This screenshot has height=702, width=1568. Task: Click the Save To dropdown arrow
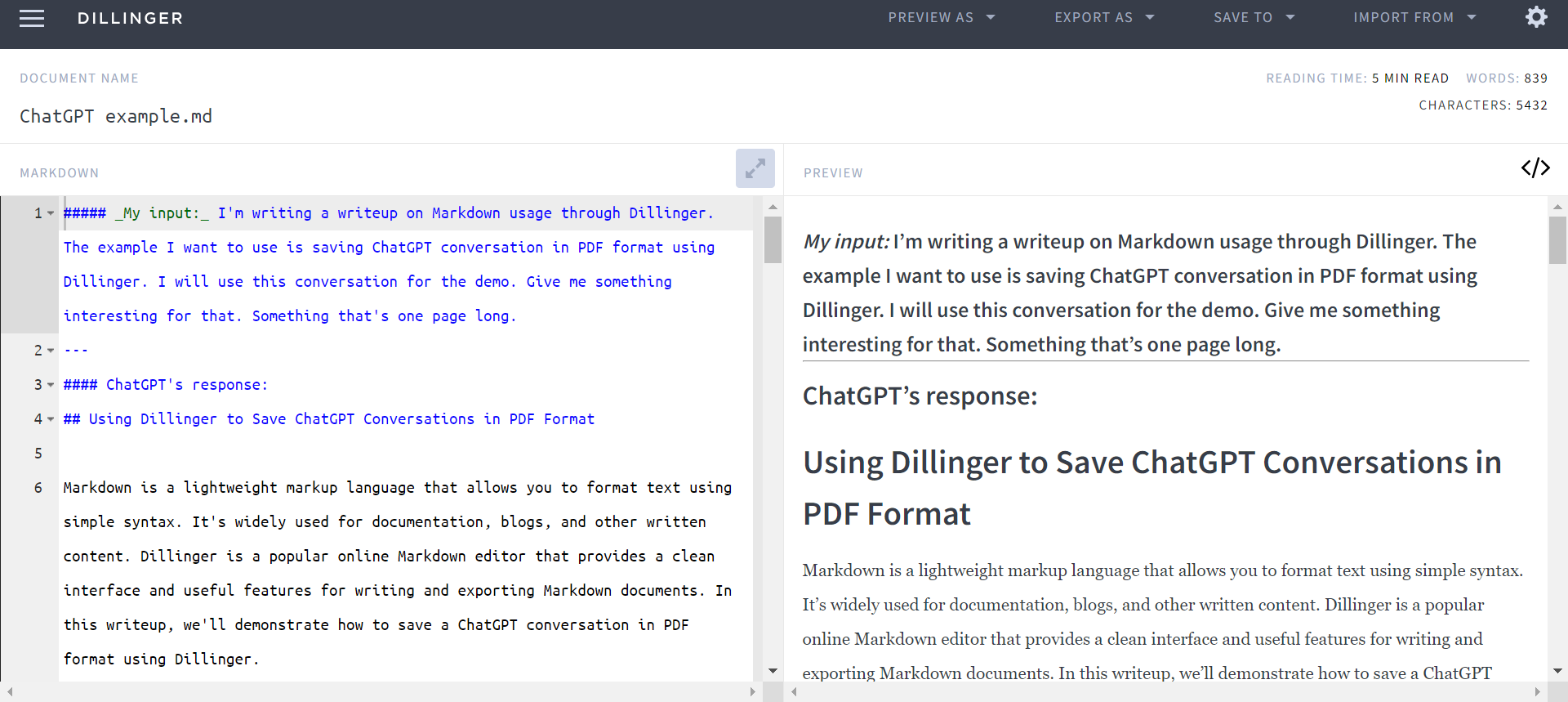[1290, 17]
